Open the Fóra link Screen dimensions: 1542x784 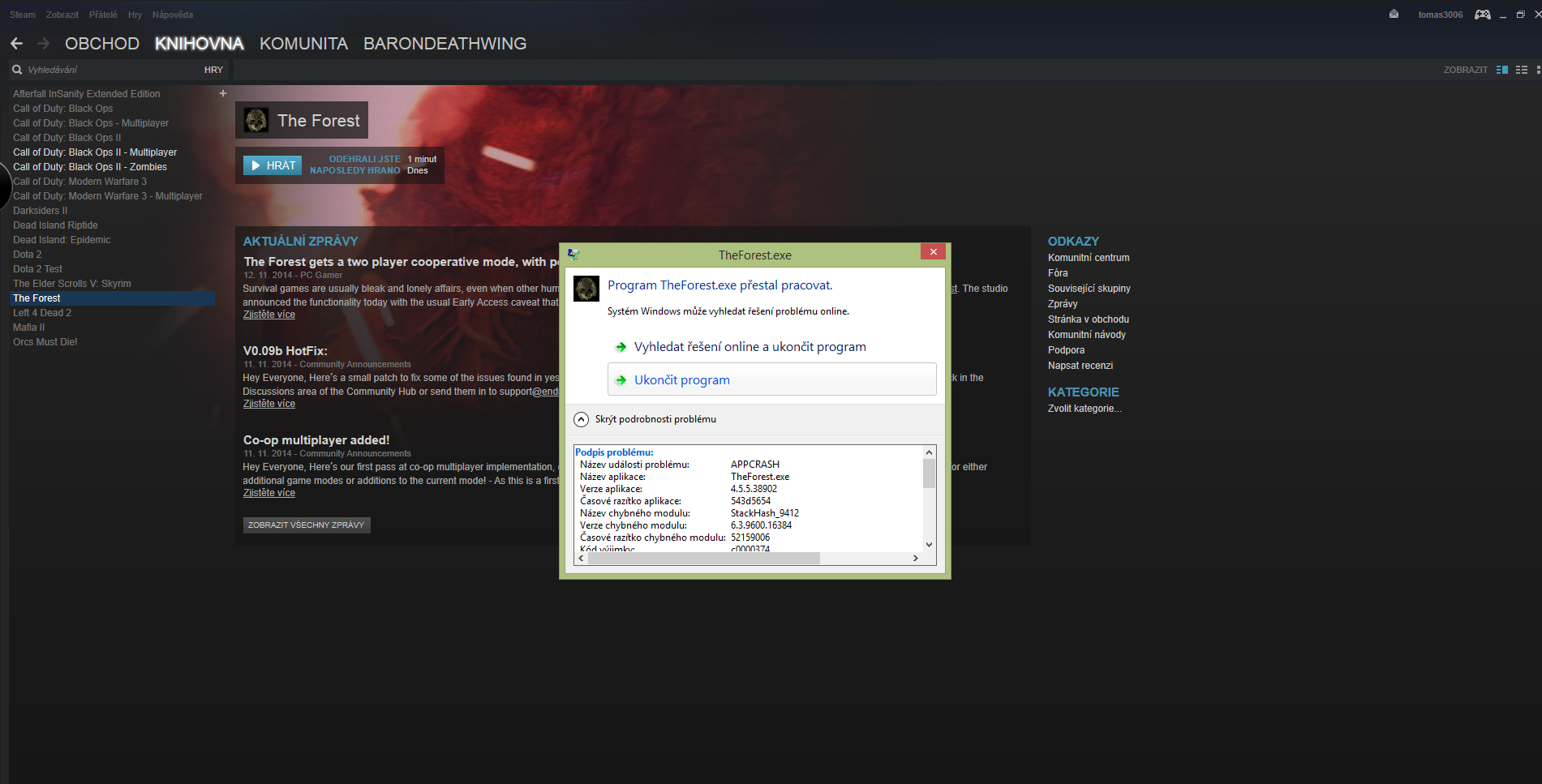(x=1058, y=273)
